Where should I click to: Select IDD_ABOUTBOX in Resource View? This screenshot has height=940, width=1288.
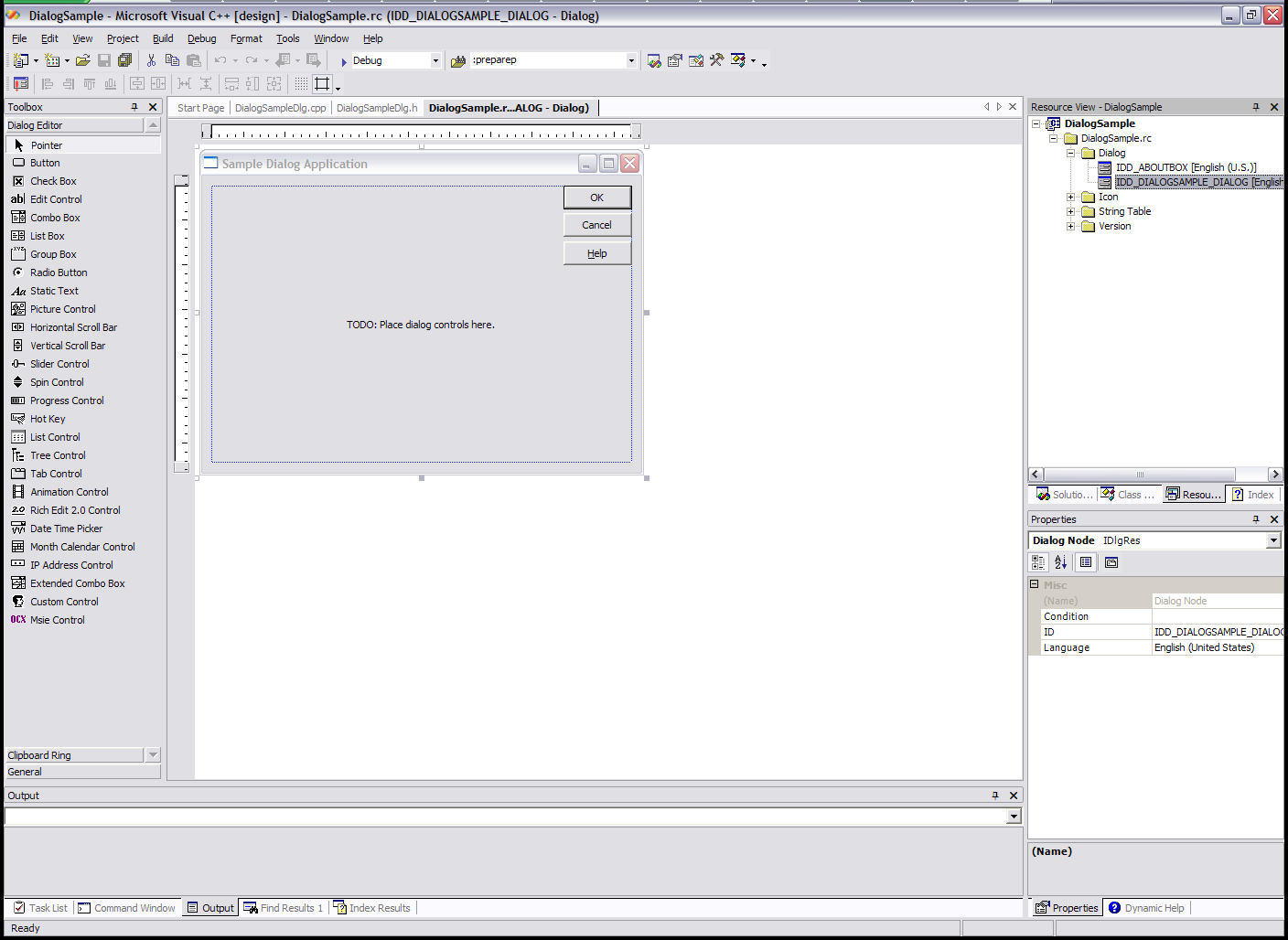pyautogui.click(x=1186, y=167)
